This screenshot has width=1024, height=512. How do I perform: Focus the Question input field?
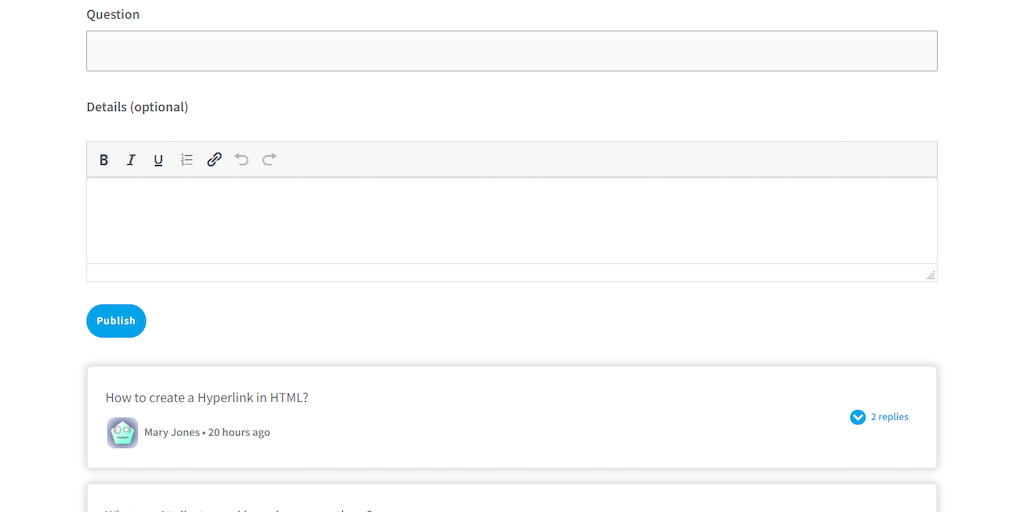[511, 51]
